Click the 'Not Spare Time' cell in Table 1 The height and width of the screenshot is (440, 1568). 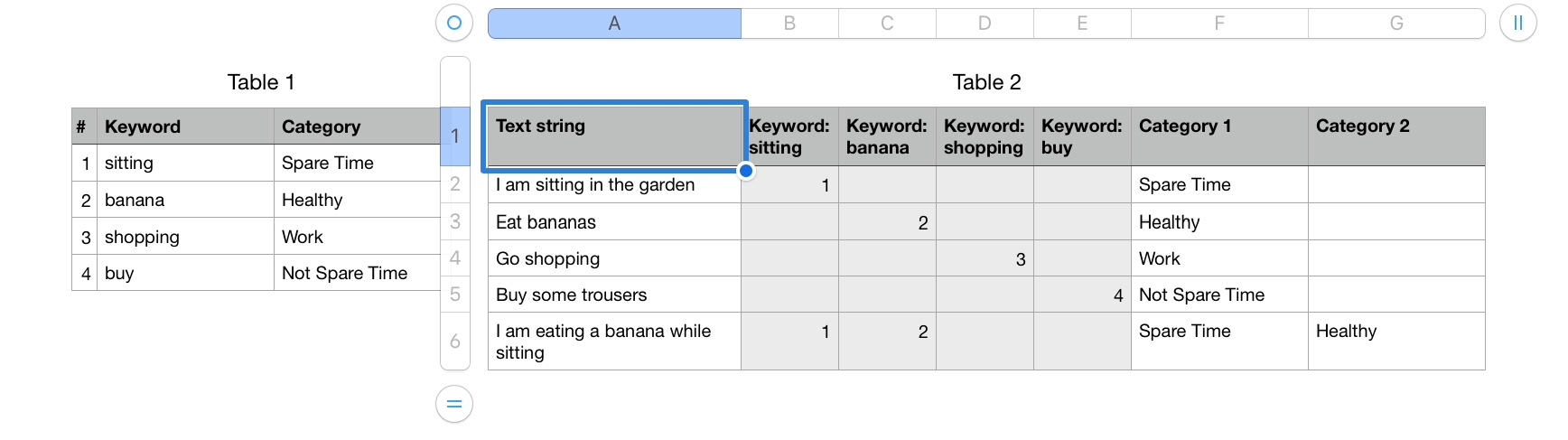pyautogui.click(x=356, y=273)
